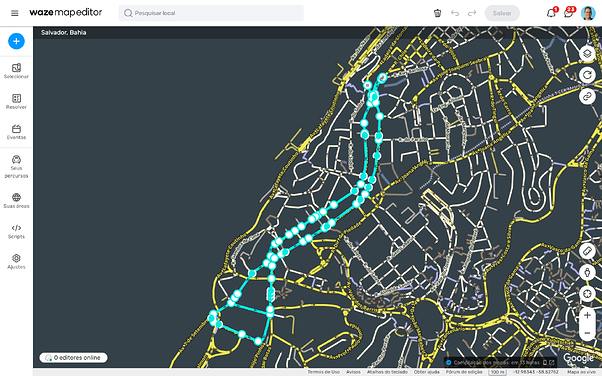Redo the last edit
Screen dimensions: 602x376
point(472,13)
